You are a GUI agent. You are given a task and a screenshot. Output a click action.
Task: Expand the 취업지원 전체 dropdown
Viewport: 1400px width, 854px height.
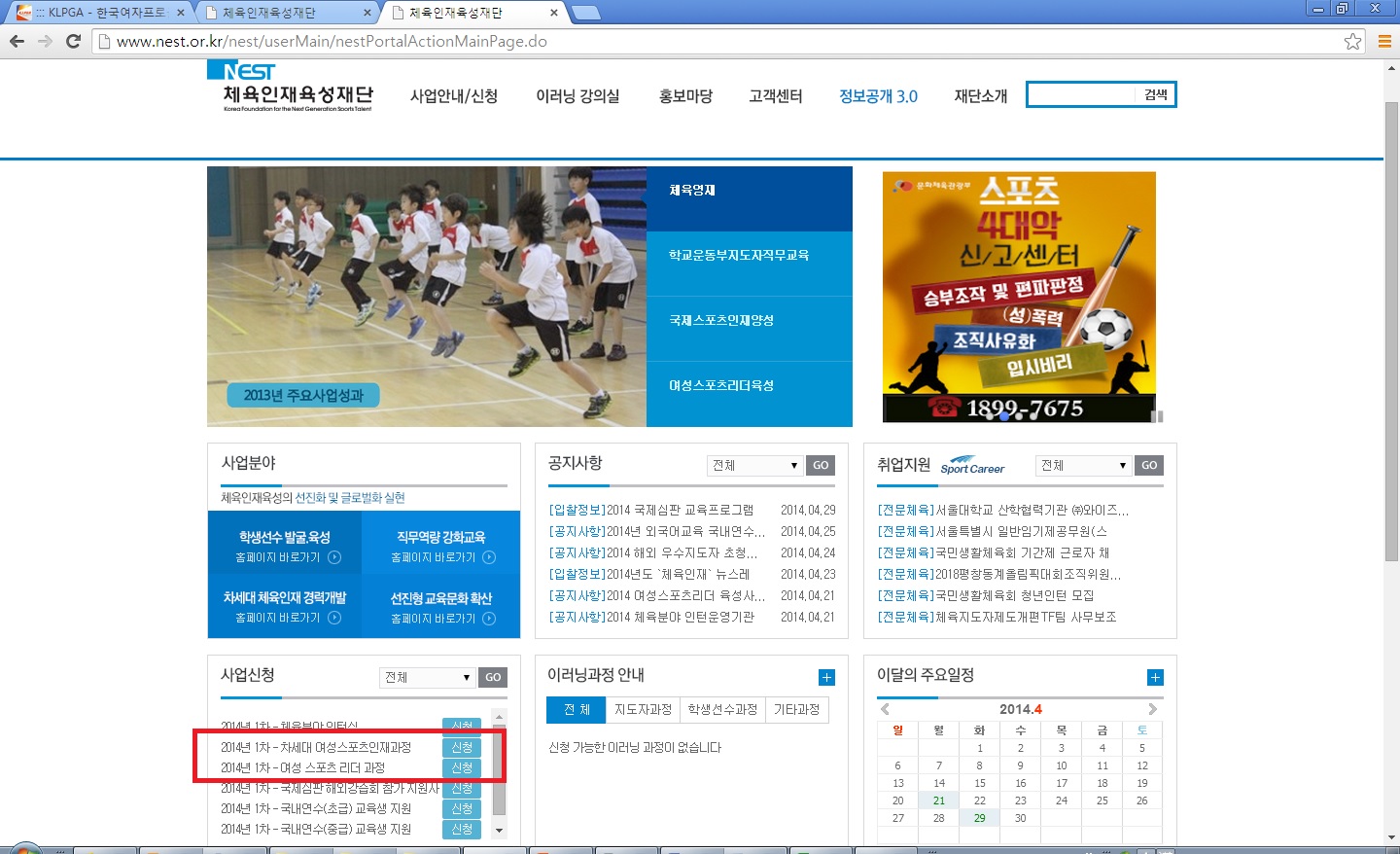pyautogui.click(x=1083, y=465)
